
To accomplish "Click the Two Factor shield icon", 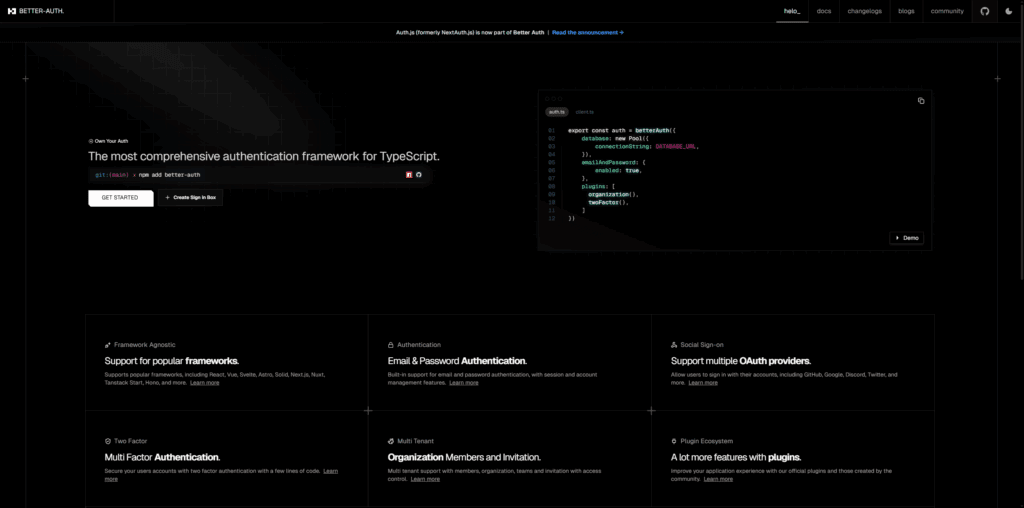I will click(x=107, y=441).
